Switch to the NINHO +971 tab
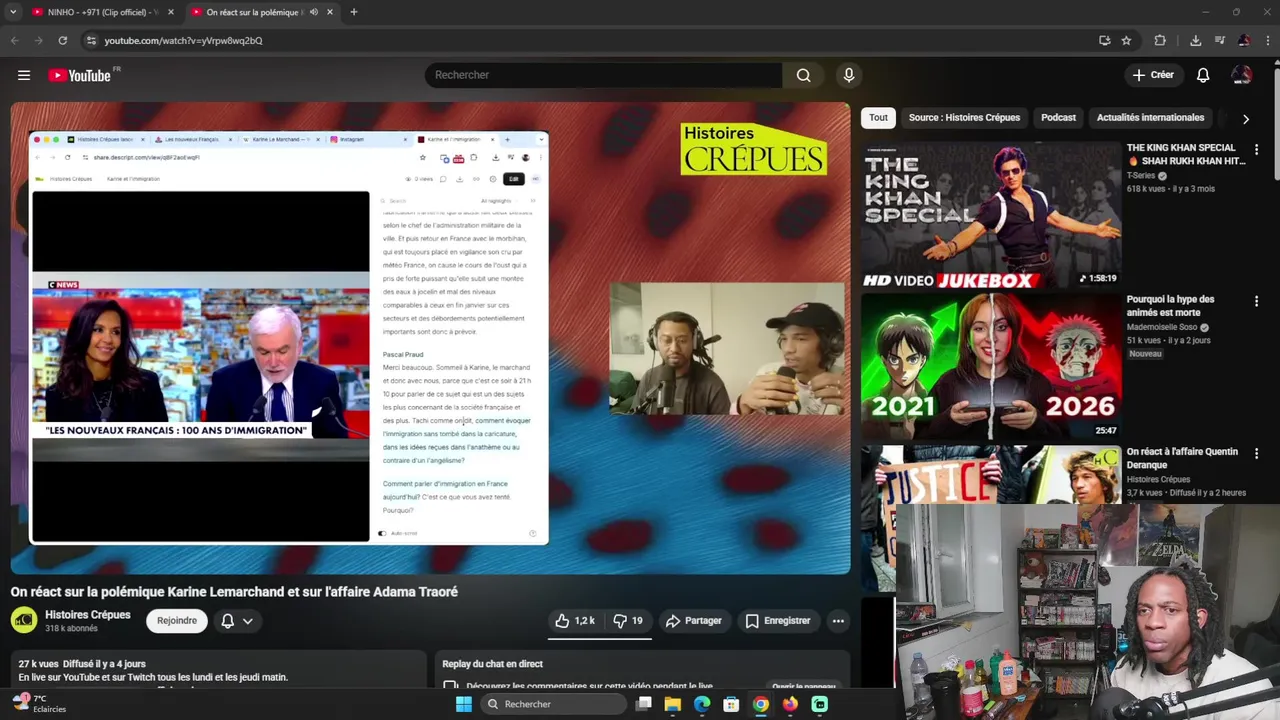 click(95, 12)
